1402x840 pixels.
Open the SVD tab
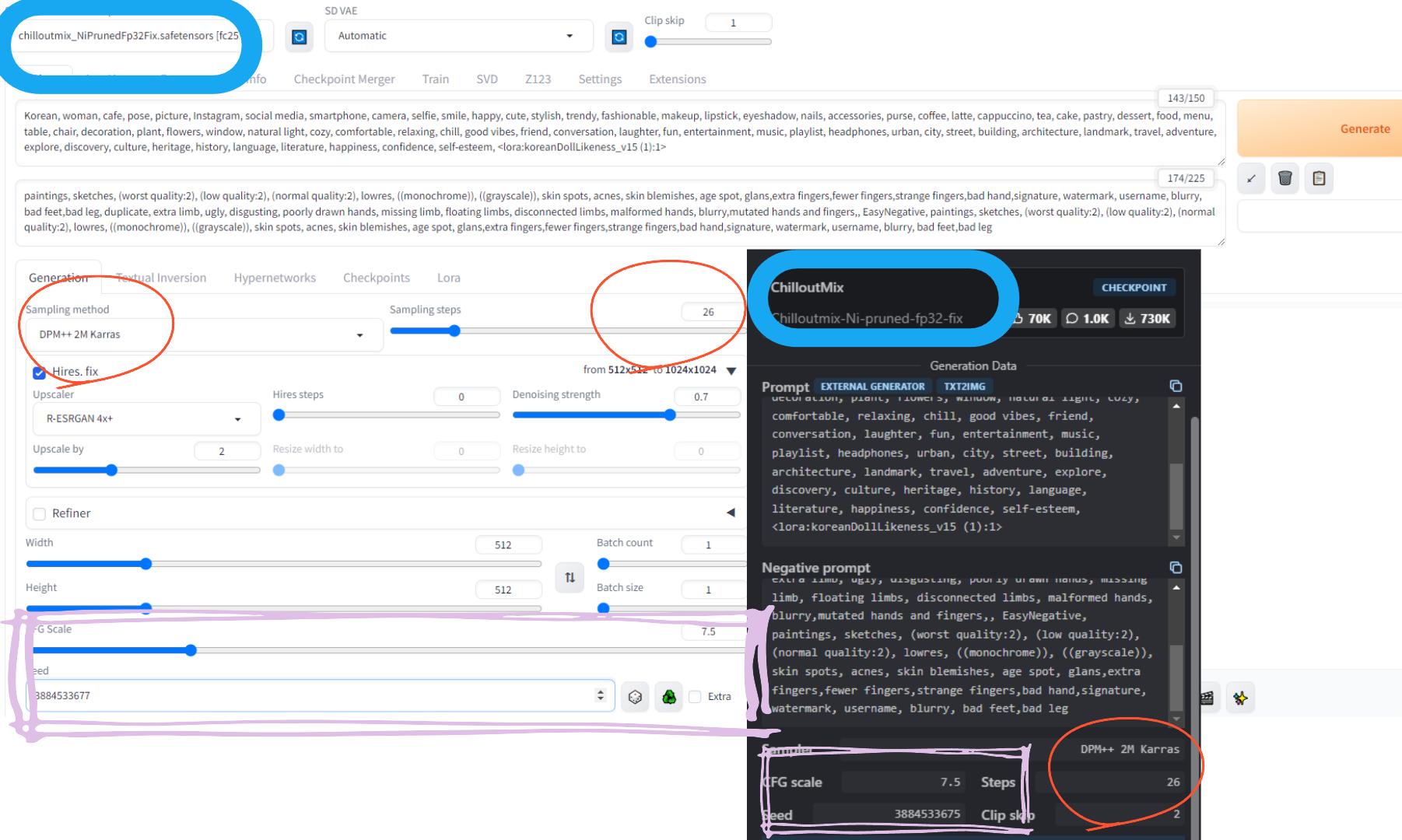point(487,79)
